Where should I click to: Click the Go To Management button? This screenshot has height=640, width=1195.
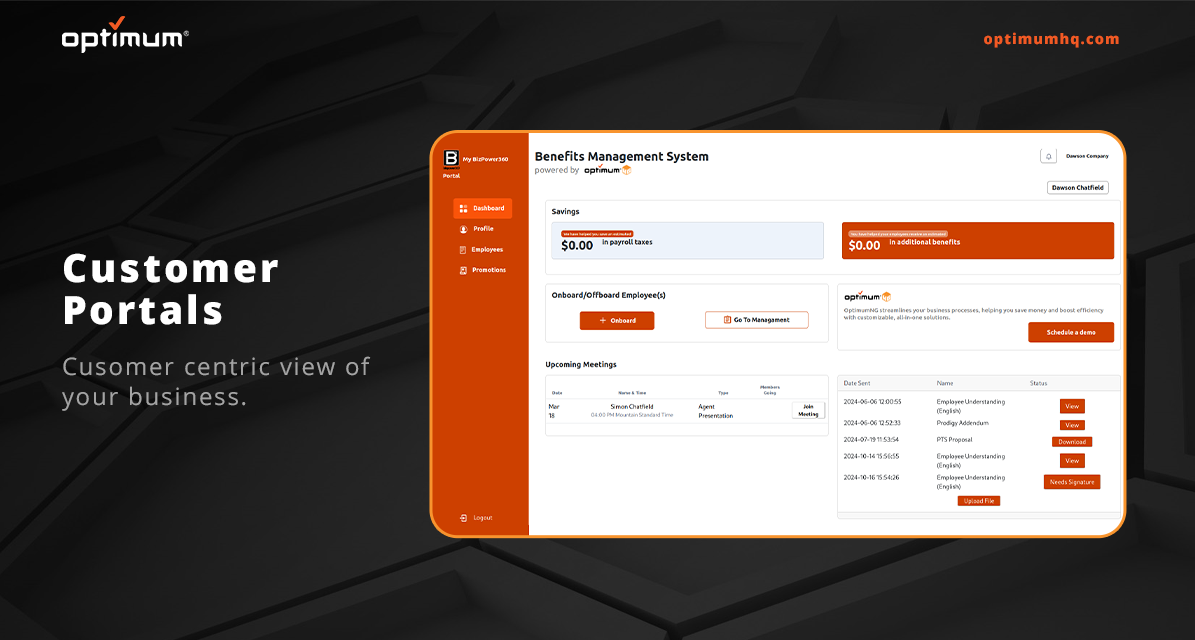tap(757, 320)
